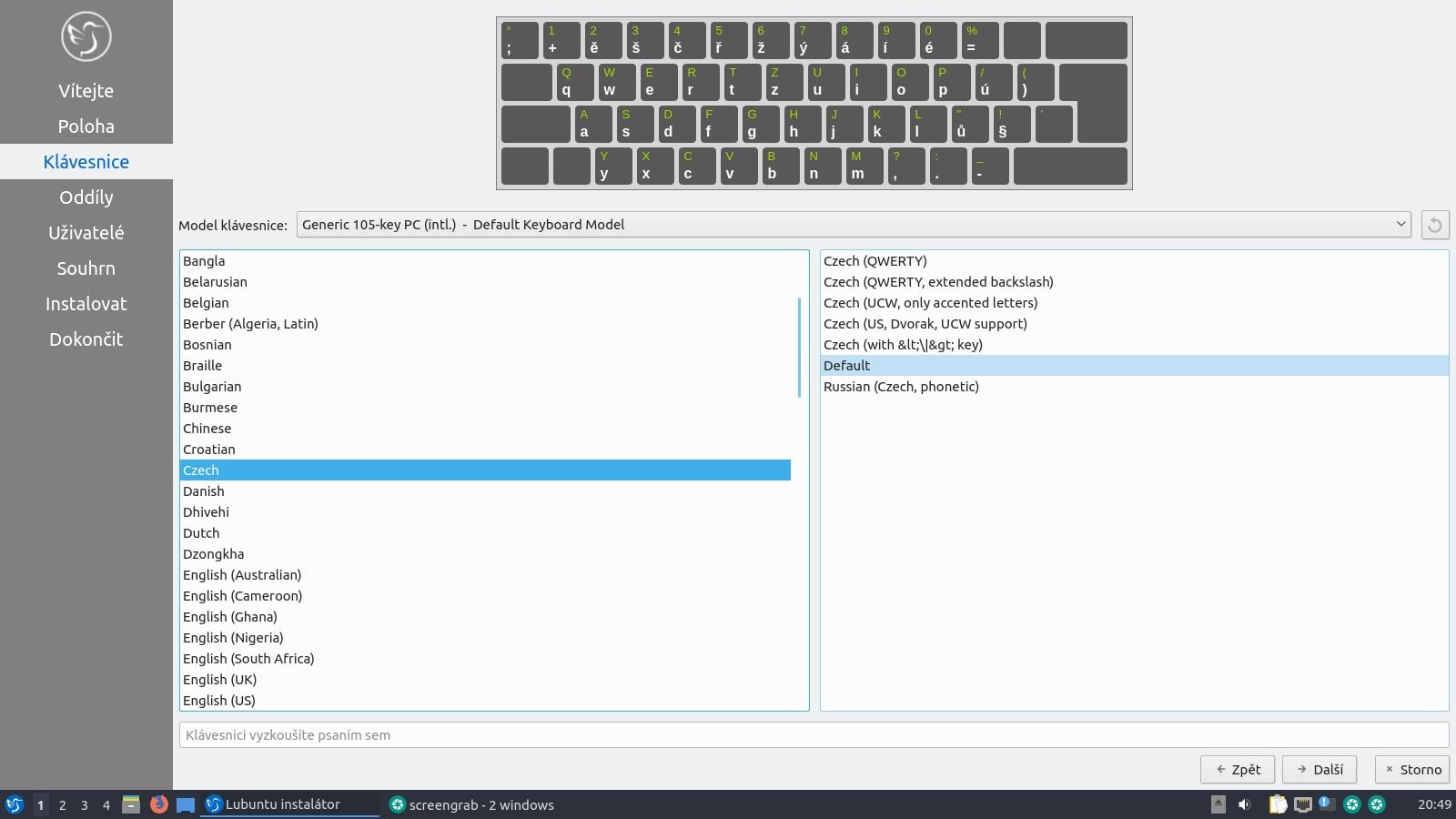Select the Bosnian layout
The image size is (1456, 819).
click(485, 345)
